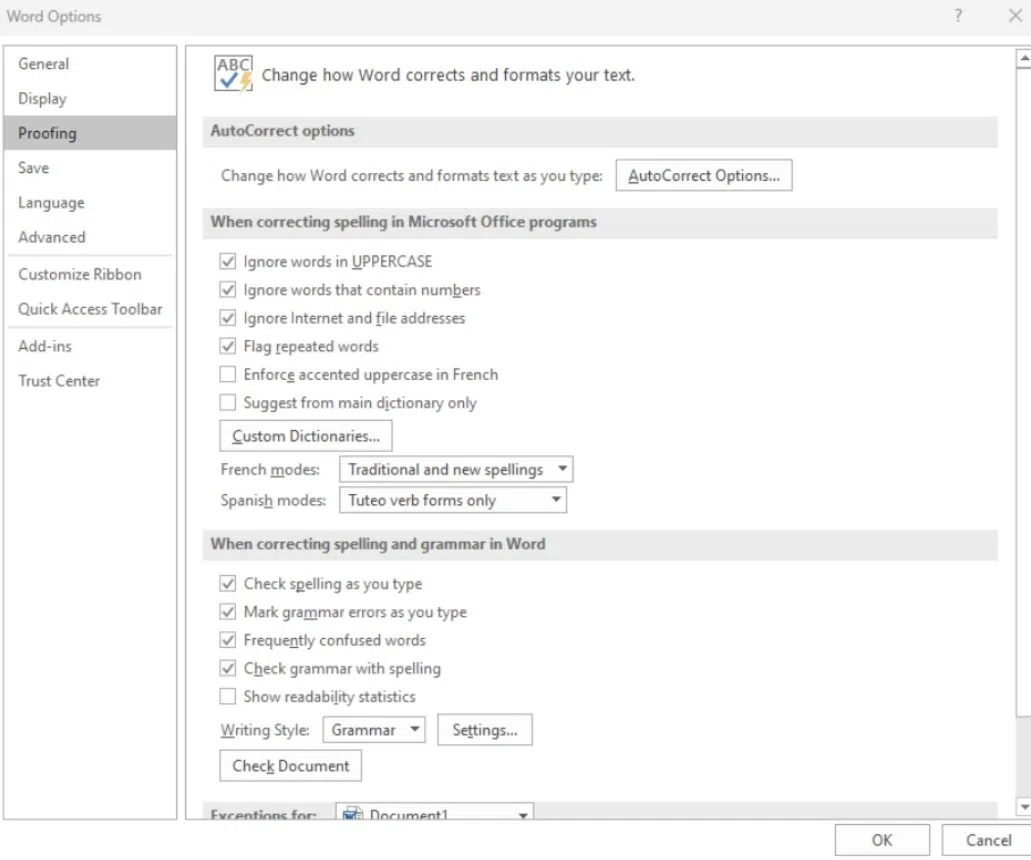Open the French modes dropdown
This screenshot has width=1031, height=860.
pyautogui.click(x=456, y=469)
